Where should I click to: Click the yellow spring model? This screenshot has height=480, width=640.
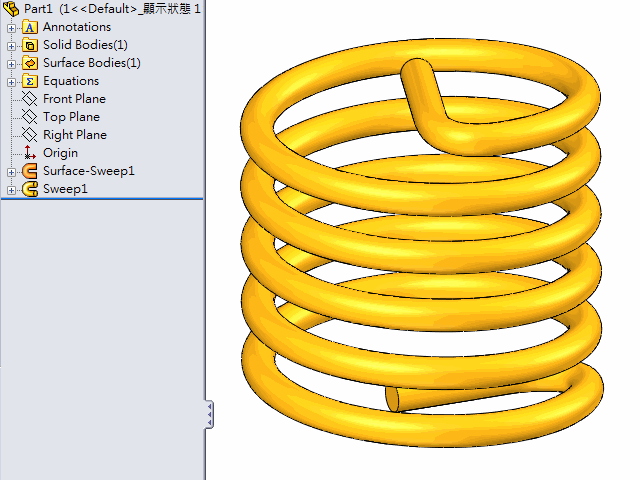coord(421,243)
